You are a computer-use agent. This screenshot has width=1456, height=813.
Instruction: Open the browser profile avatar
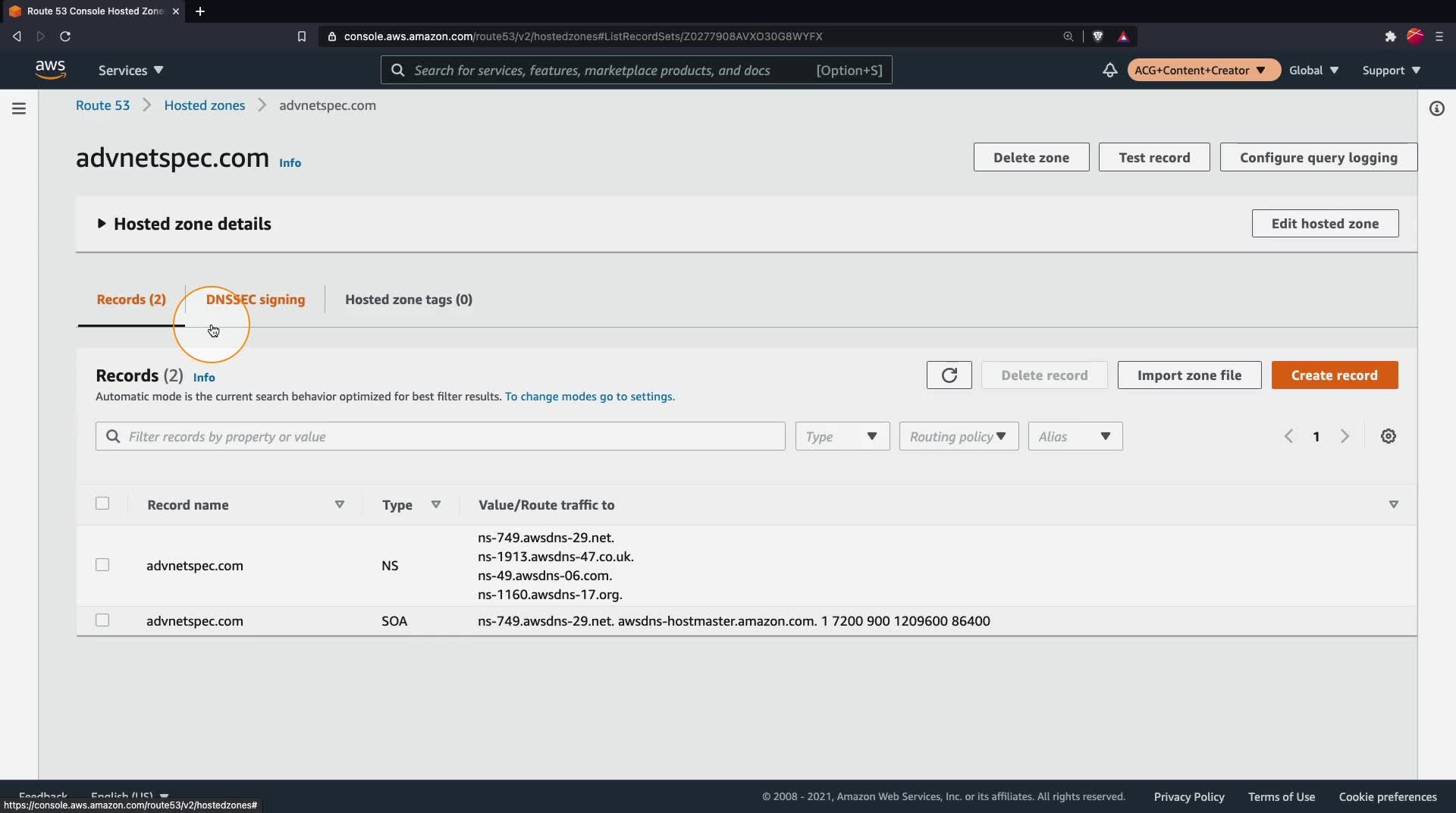click(1415, 36)
